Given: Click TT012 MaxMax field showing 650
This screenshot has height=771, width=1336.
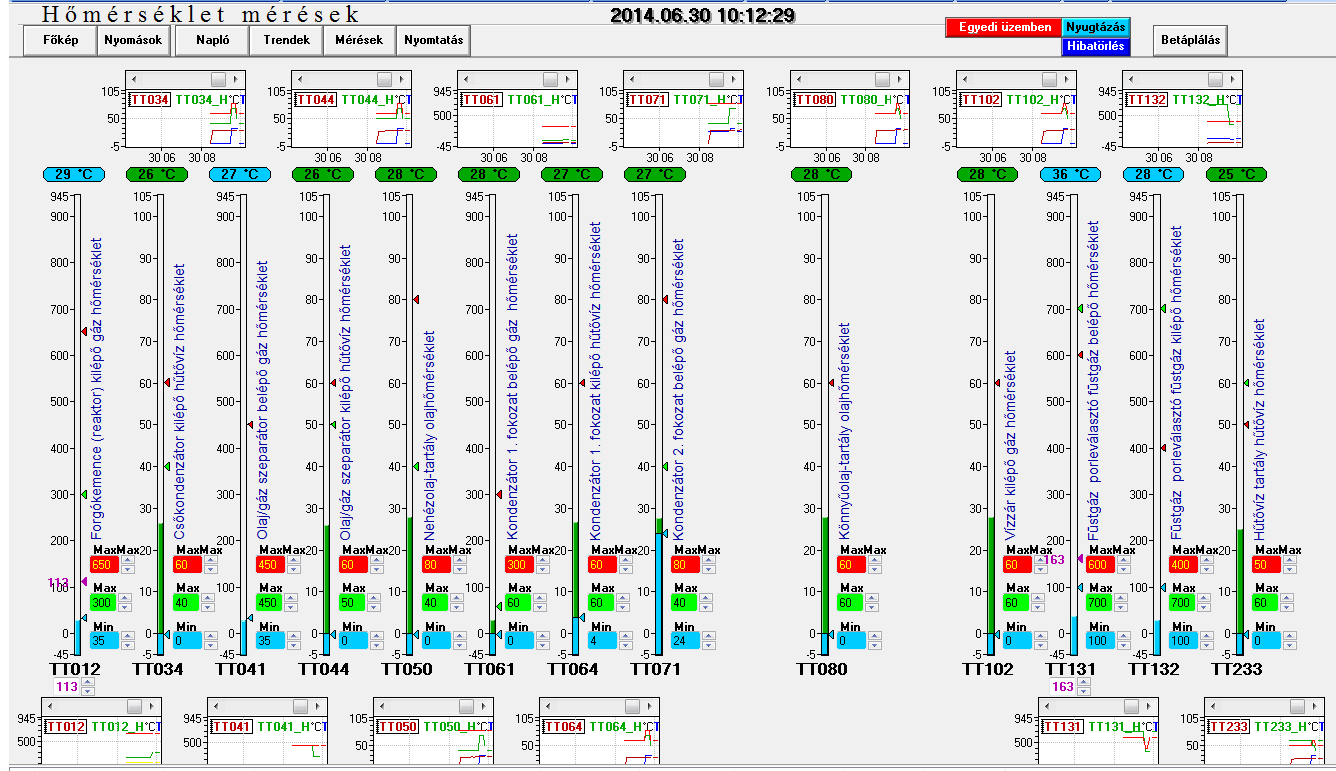Looking at the screenshot, I should pyautogui.click(x=104, y=565).
